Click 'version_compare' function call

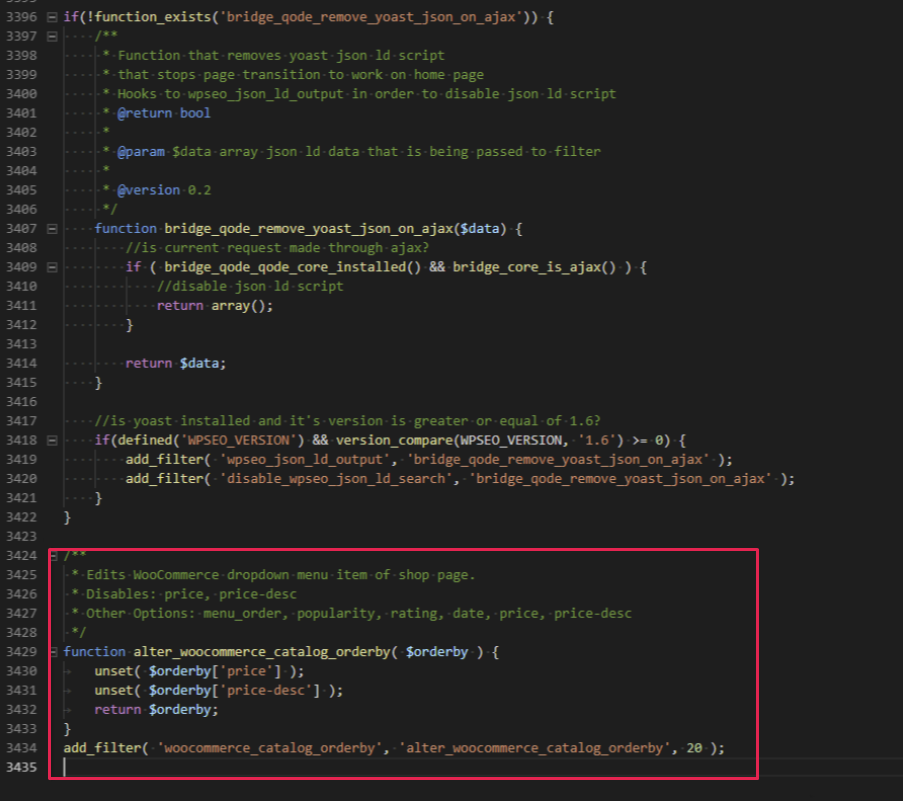[x=394, y=441]
